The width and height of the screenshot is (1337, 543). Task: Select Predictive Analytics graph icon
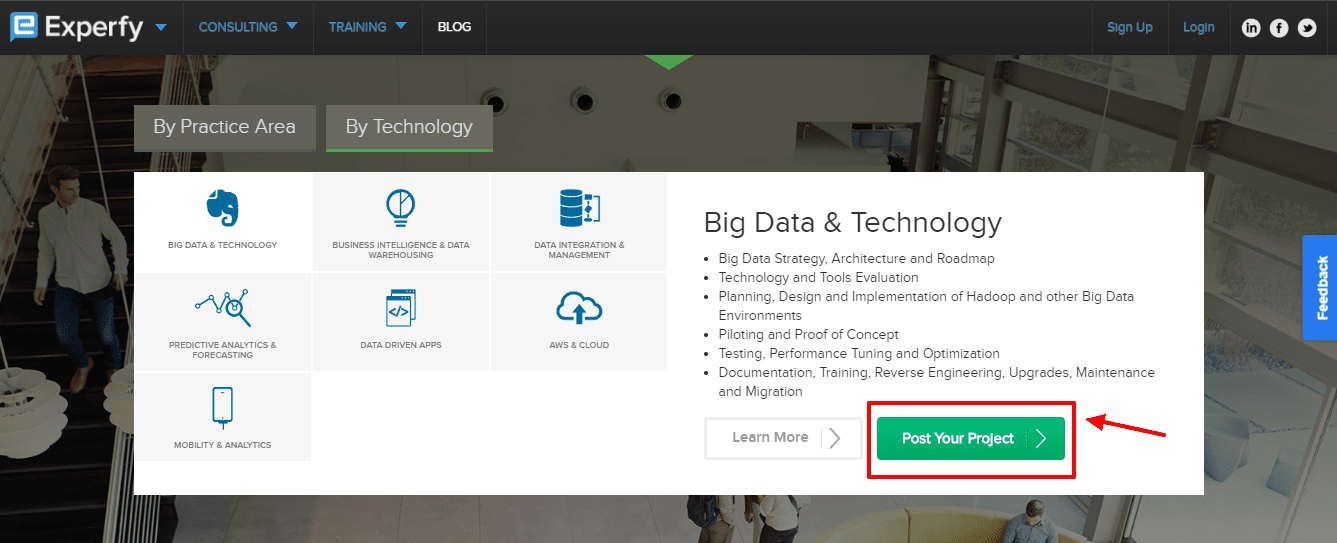(x=223, y=308)
